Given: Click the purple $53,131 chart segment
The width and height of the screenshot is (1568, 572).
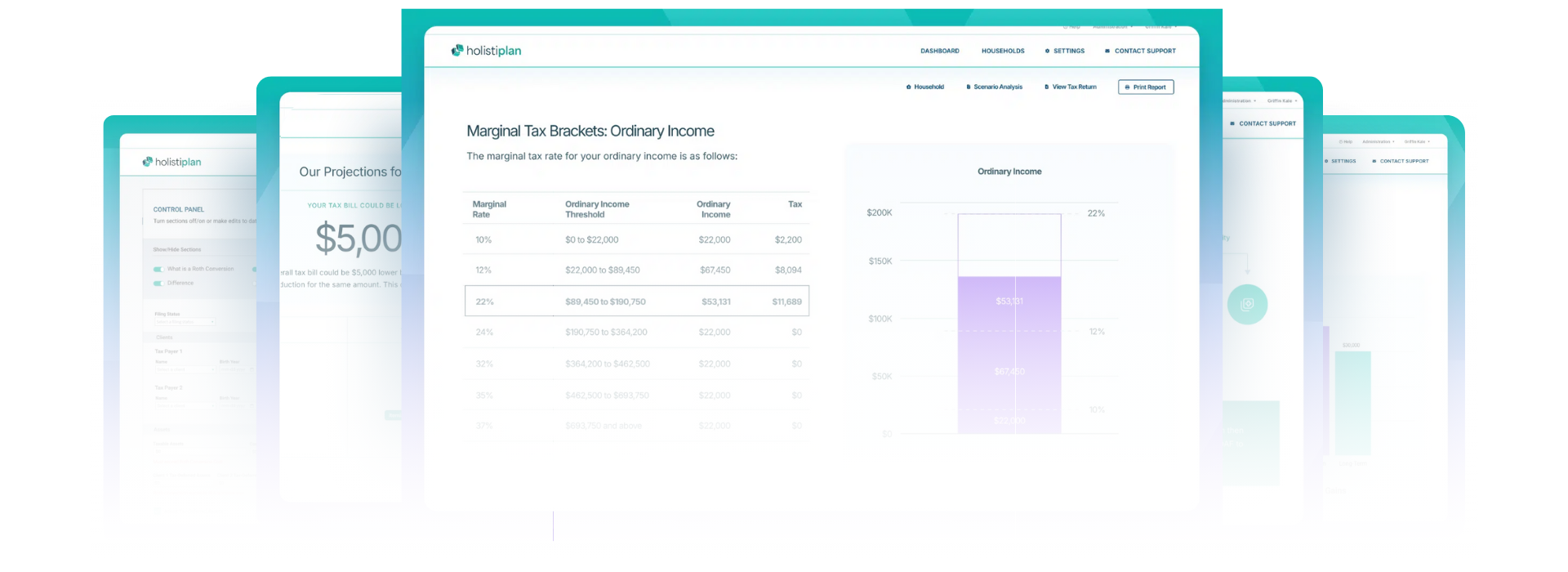Looking at the screenshot, I should point(1009,302).
